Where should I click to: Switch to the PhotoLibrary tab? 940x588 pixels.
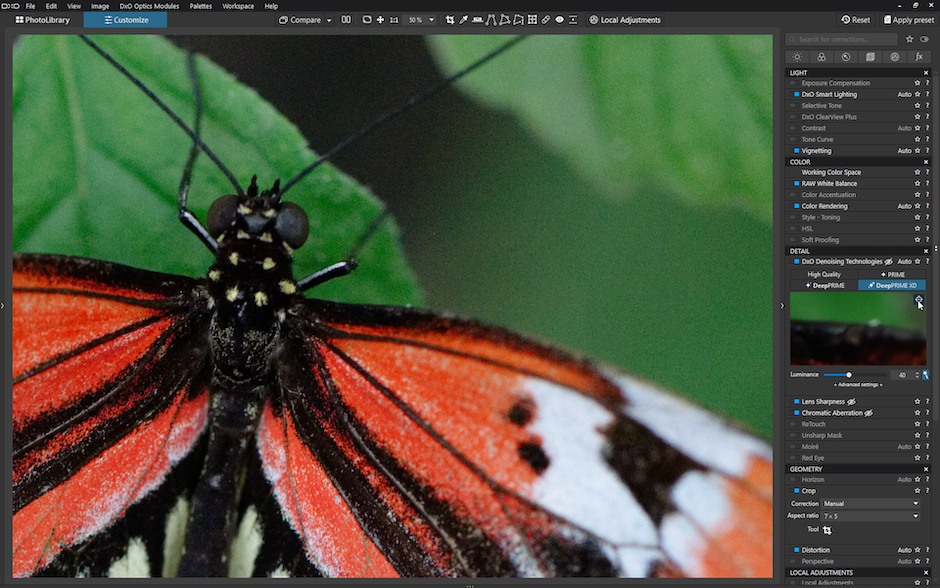[43, 20]
